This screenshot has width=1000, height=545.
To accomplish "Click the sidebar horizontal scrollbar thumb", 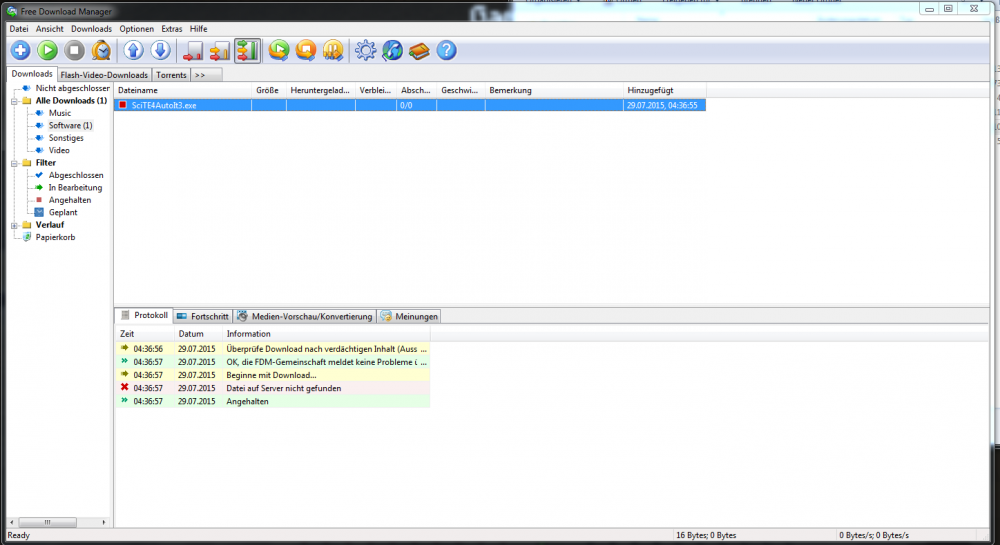I will [47, 522].
